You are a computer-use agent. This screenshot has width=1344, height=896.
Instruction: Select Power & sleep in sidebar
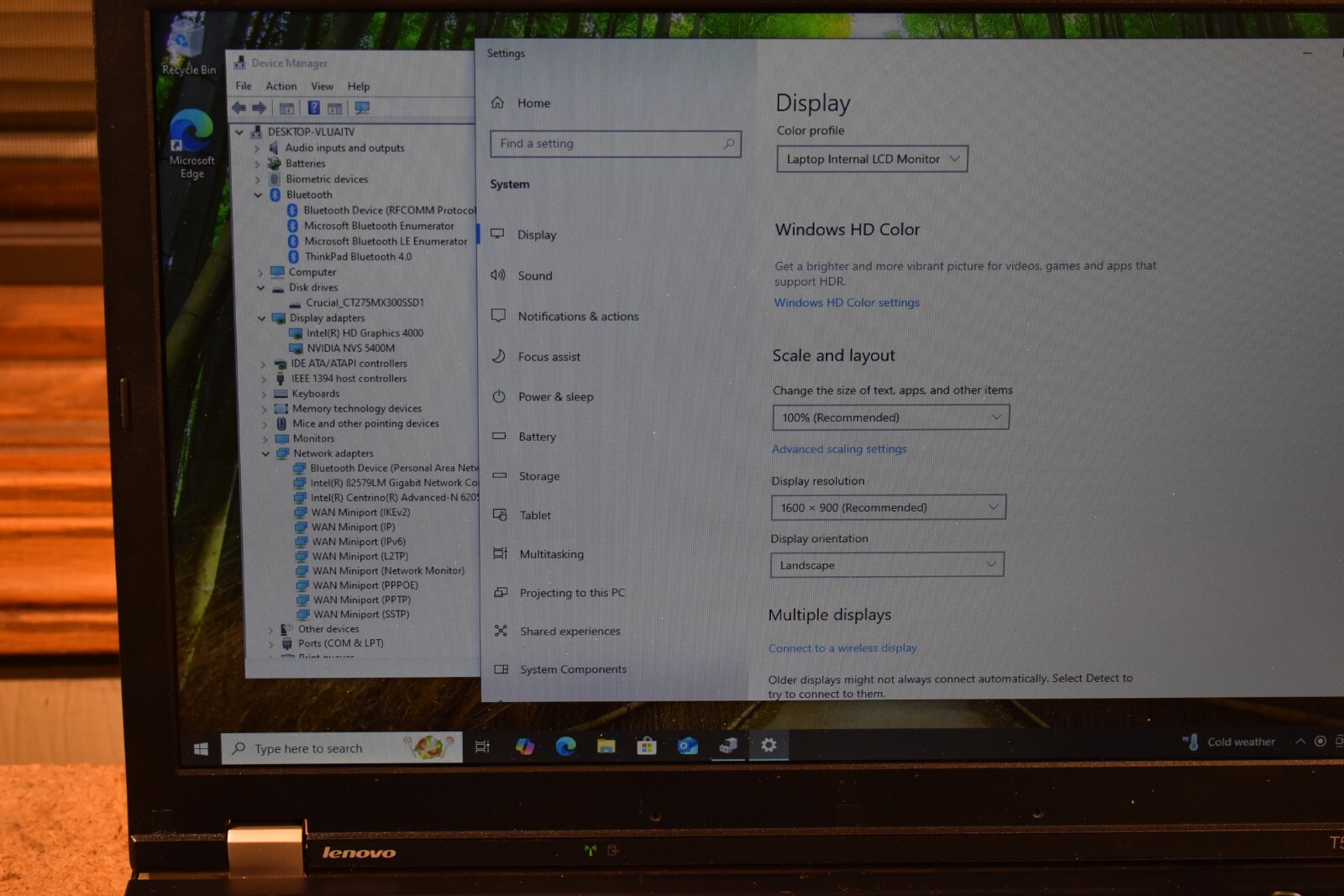pyautogui.click(x=555, y=397)
